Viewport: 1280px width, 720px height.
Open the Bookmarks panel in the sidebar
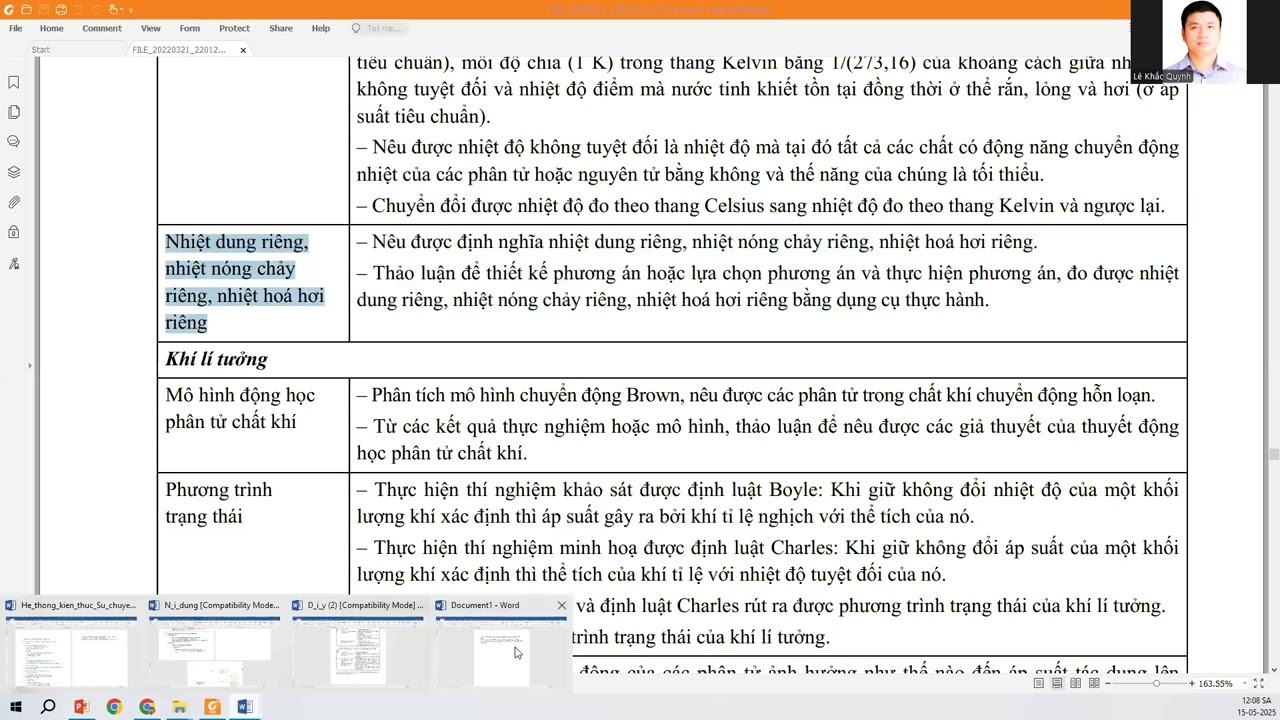coord(13,83)
